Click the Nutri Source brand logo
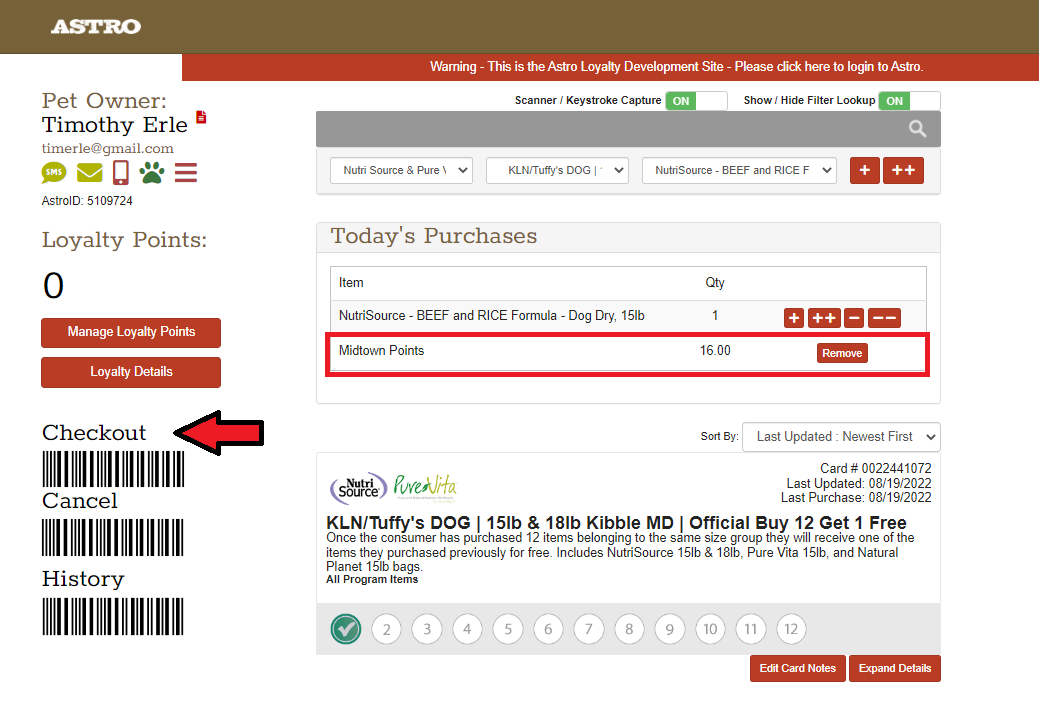 pos(358,489)
